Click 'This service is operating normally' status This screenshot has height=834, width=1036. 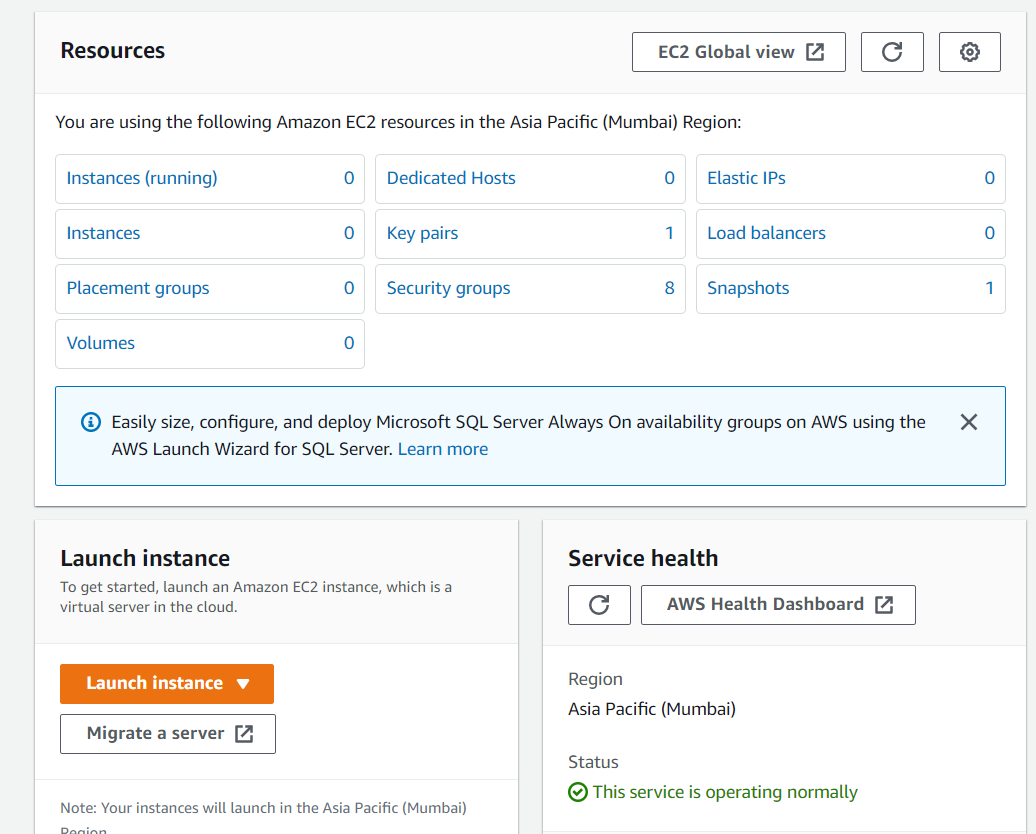click(725, 792)
